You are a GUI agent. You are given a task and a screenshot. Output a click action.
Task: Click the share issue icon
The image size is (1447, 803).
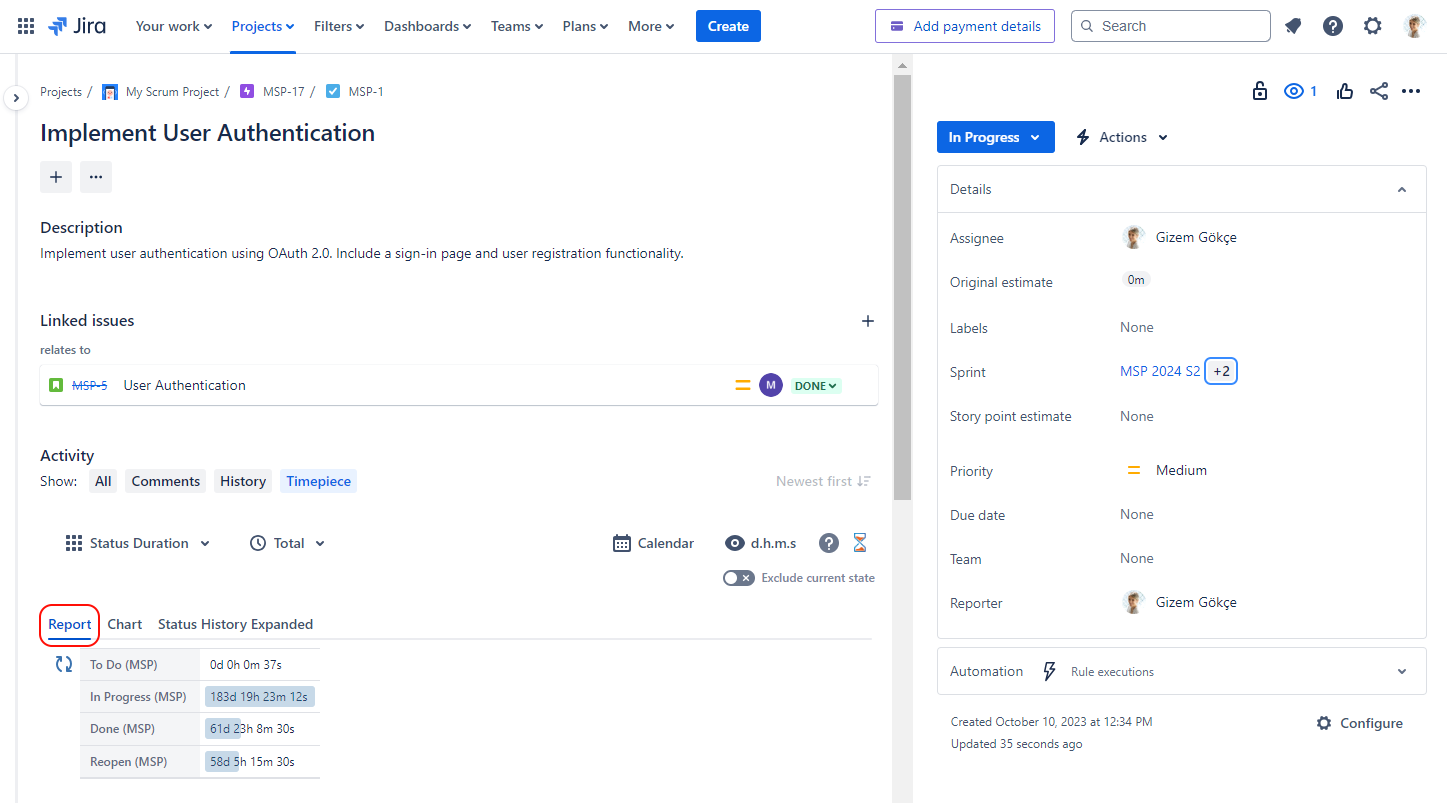(x=1379, y=91)
